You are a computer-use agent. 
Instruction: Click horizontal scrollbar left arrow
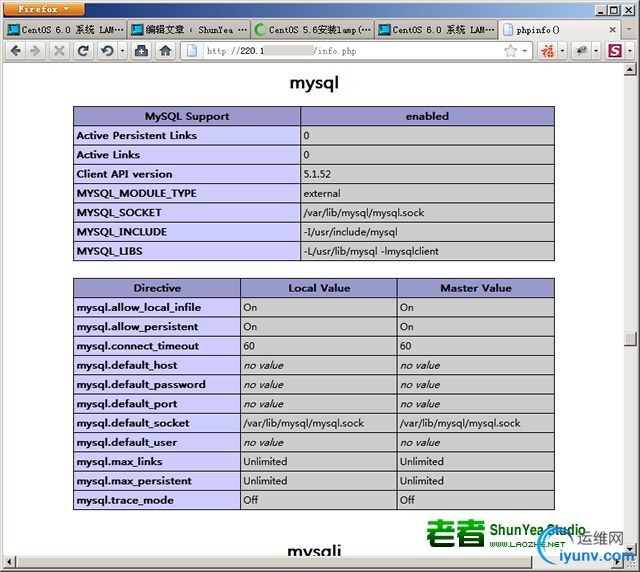10,562
